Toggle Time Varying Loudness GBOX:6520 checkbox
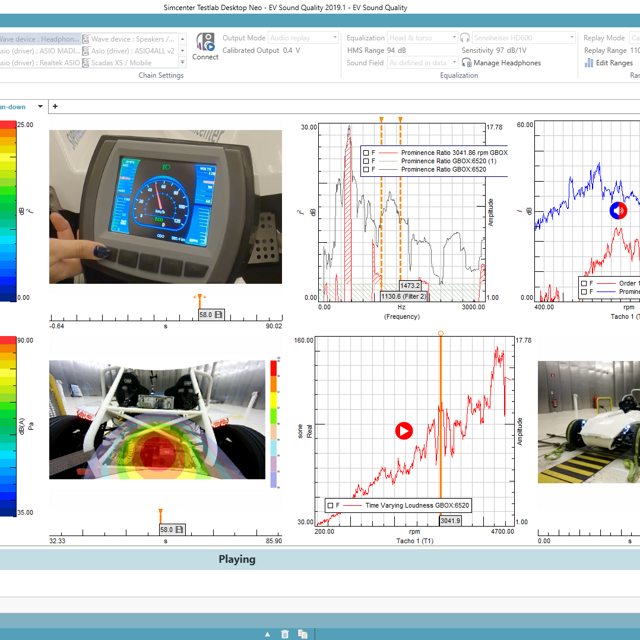The width and height of the screenshot is (640, 640). [330, 505]
